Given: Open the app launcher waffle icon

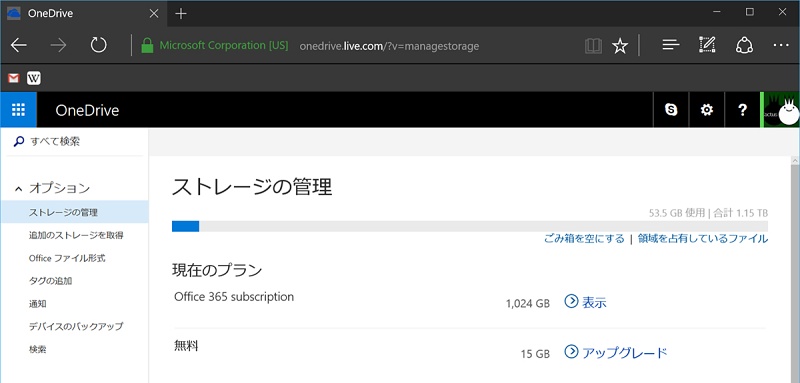Looking at the screenshot, I should 18,110.
